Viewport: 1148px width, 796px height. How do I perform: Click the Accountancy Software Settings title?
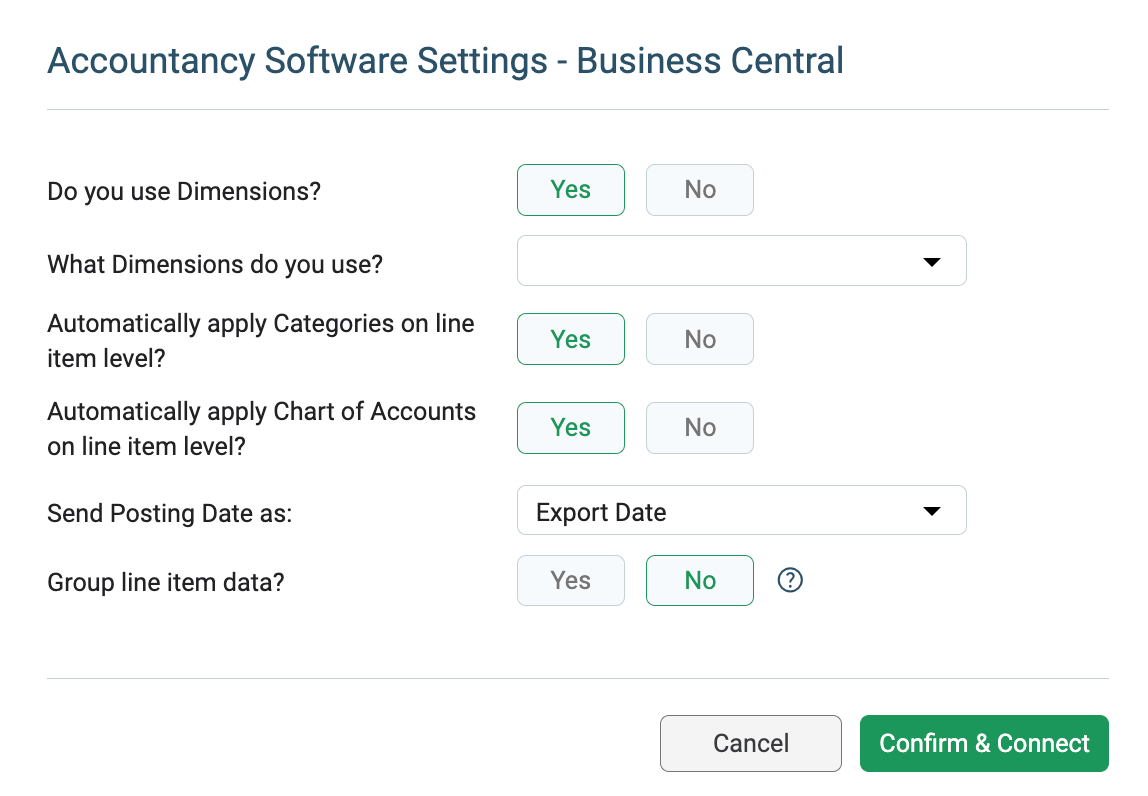[445, 61]
